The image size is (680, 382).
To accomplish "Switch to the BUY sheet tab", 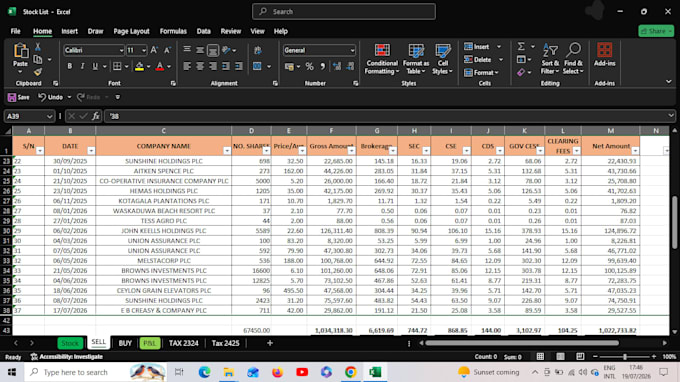I will tap(125, 343).
